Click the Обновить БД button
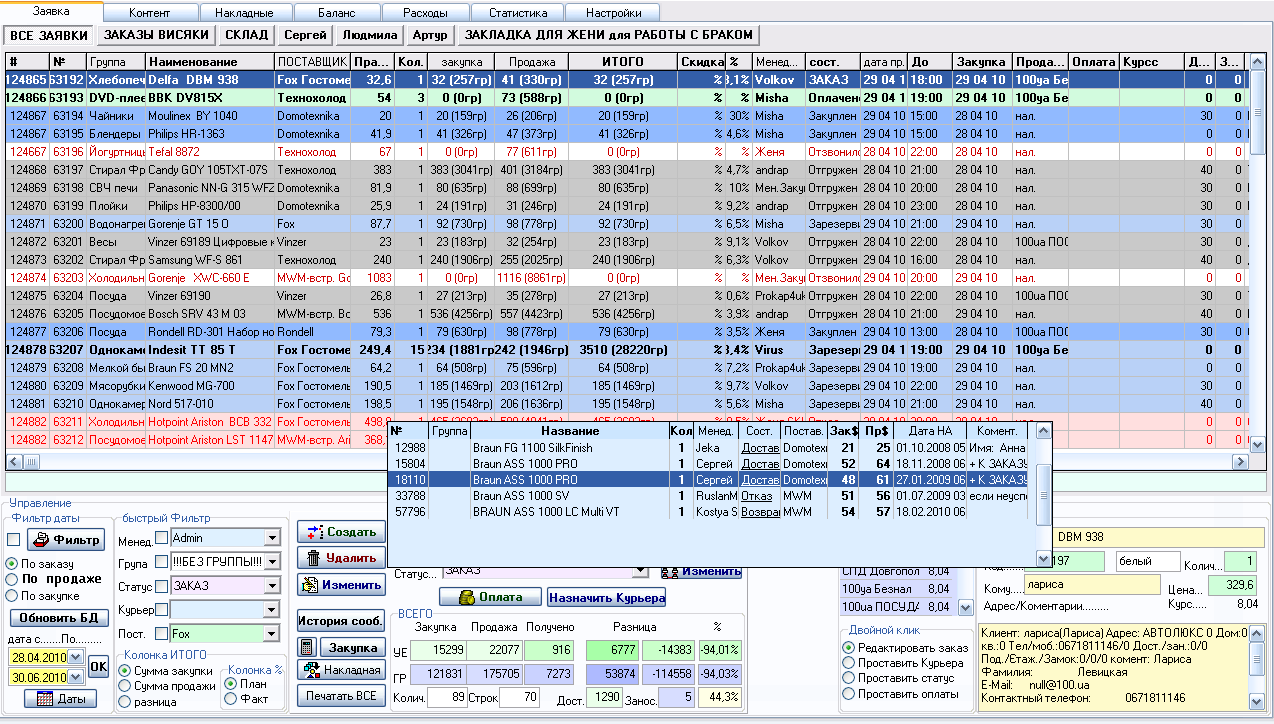Viewport: 1274px width, 724px height. pyautogui.click(x=59, y=617)
